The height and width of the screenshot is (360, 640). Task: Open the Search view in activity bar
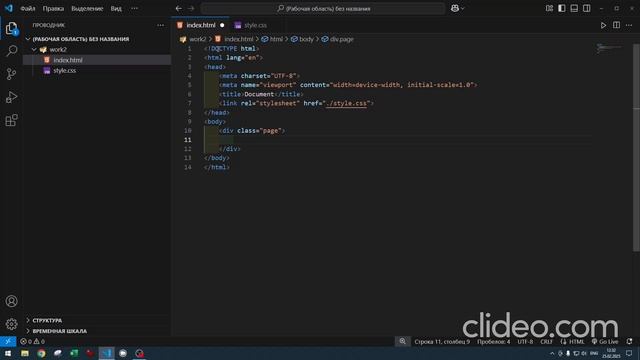(x=11, y=51)
